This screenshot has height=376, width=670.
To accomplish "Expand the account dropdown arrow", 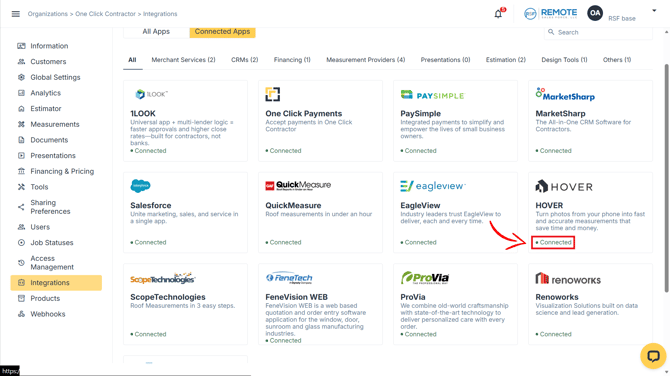I will 654,11.
